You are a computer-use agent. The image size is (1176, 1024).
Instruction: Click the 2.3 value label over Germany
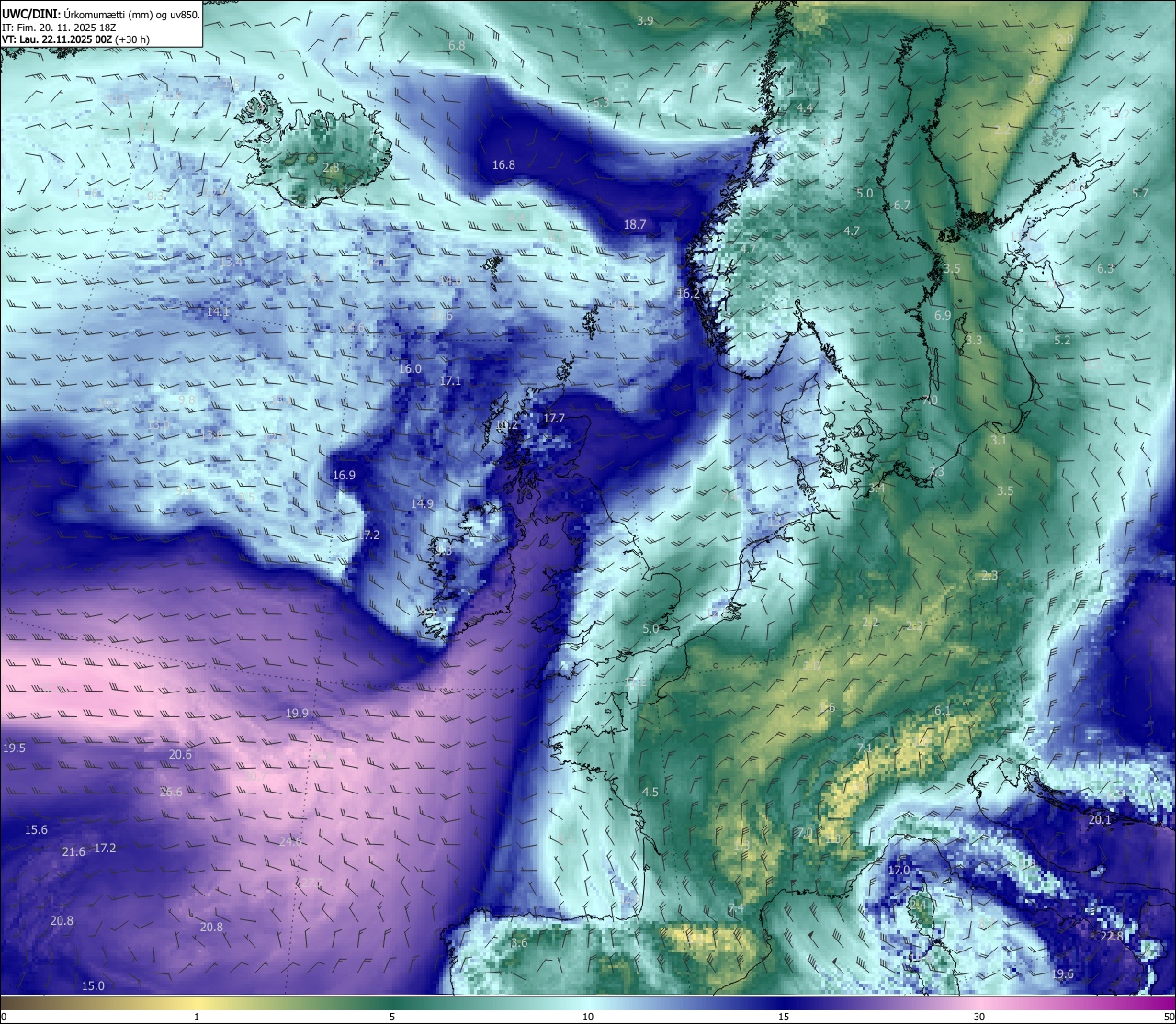(989, 575)
